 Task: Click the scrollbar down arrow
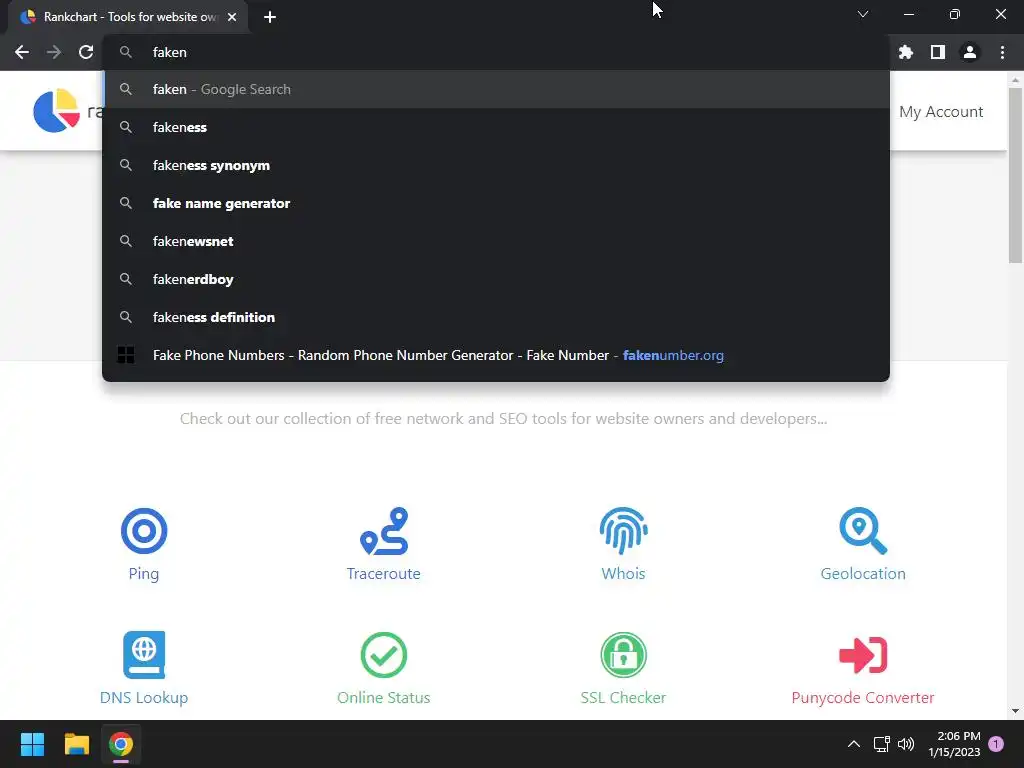click(x=1015, y=711)
